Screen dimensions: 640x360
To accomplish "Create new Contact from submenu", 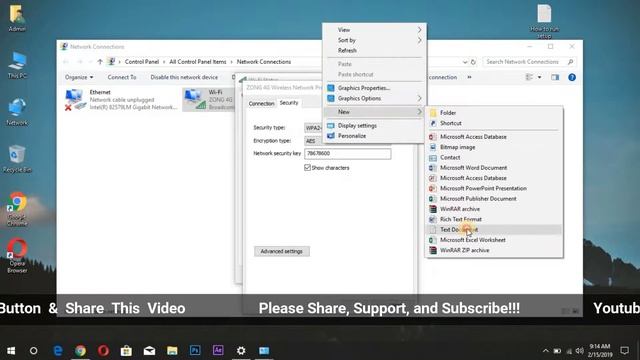I will click(x=494, y=157).
